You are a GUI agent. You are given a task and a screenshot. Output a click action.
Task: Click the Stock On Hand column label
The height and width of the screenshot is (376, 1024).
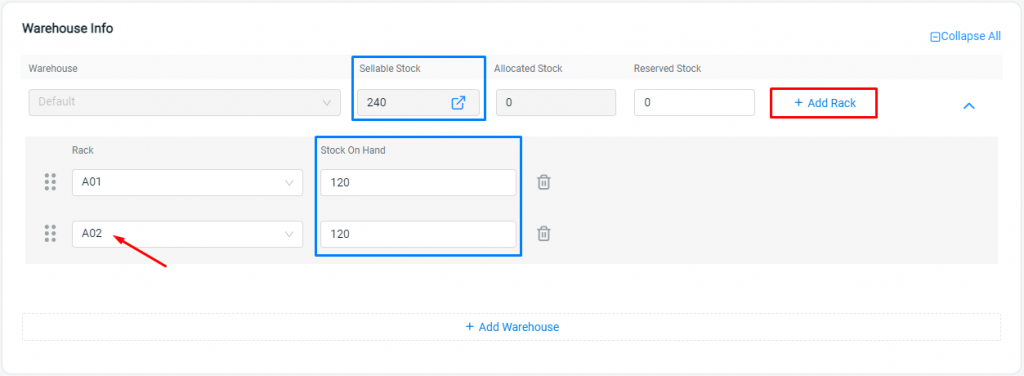point(353,150)
